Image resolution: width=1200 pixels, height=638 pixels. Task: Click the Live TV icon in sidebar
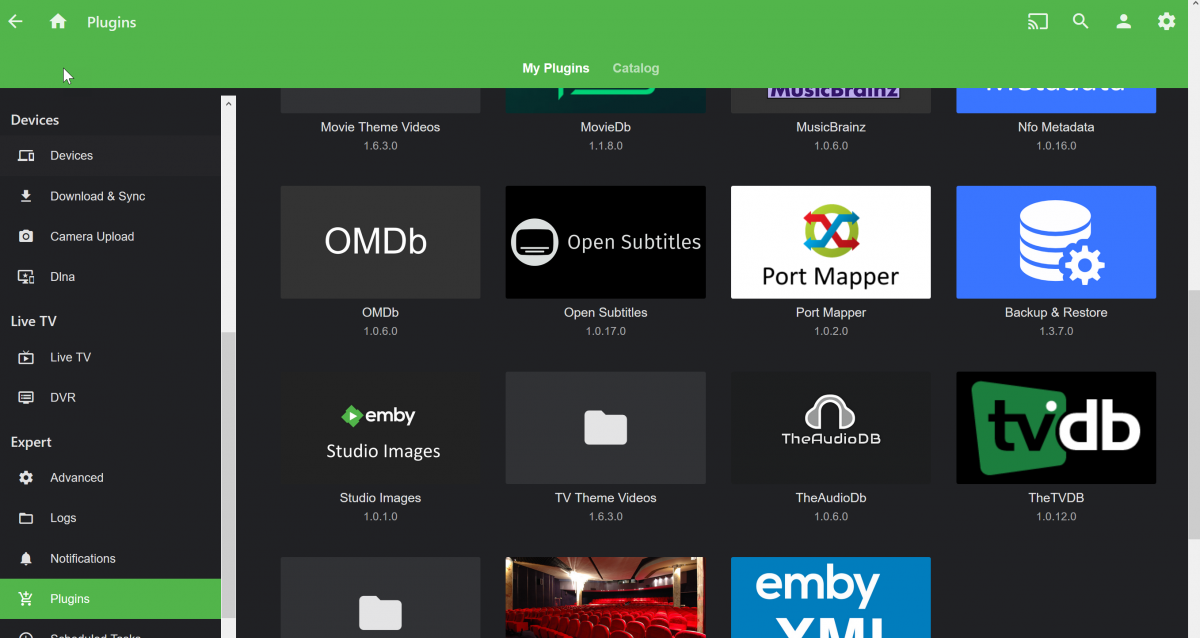(x=27, y=357)
